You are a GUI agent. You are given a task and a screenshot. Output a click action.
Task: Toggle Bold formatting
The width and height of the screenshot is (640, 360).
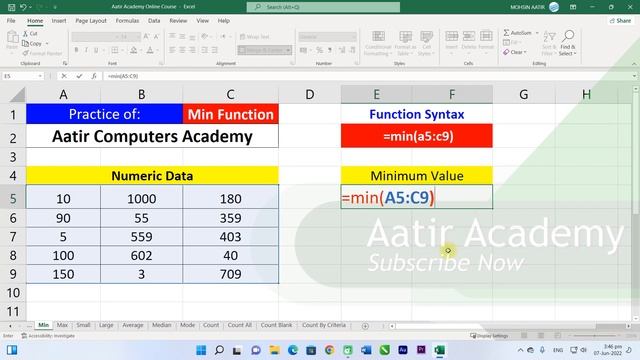[76, 50]
